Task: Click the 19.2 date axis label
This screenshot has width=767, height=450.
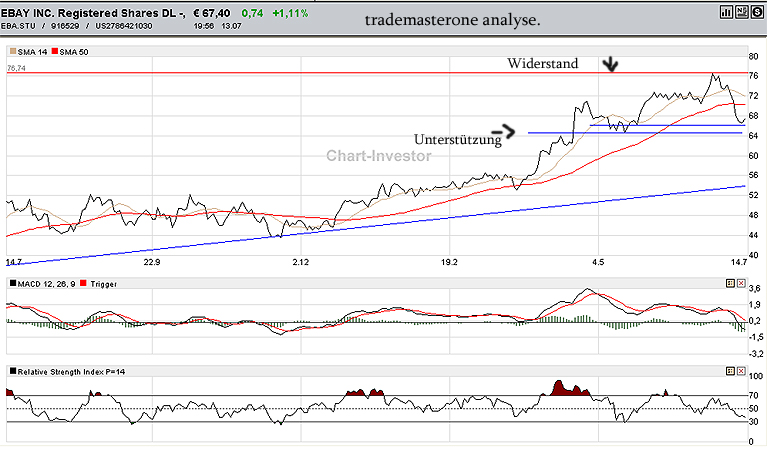Action: click(x=449, y=262)
